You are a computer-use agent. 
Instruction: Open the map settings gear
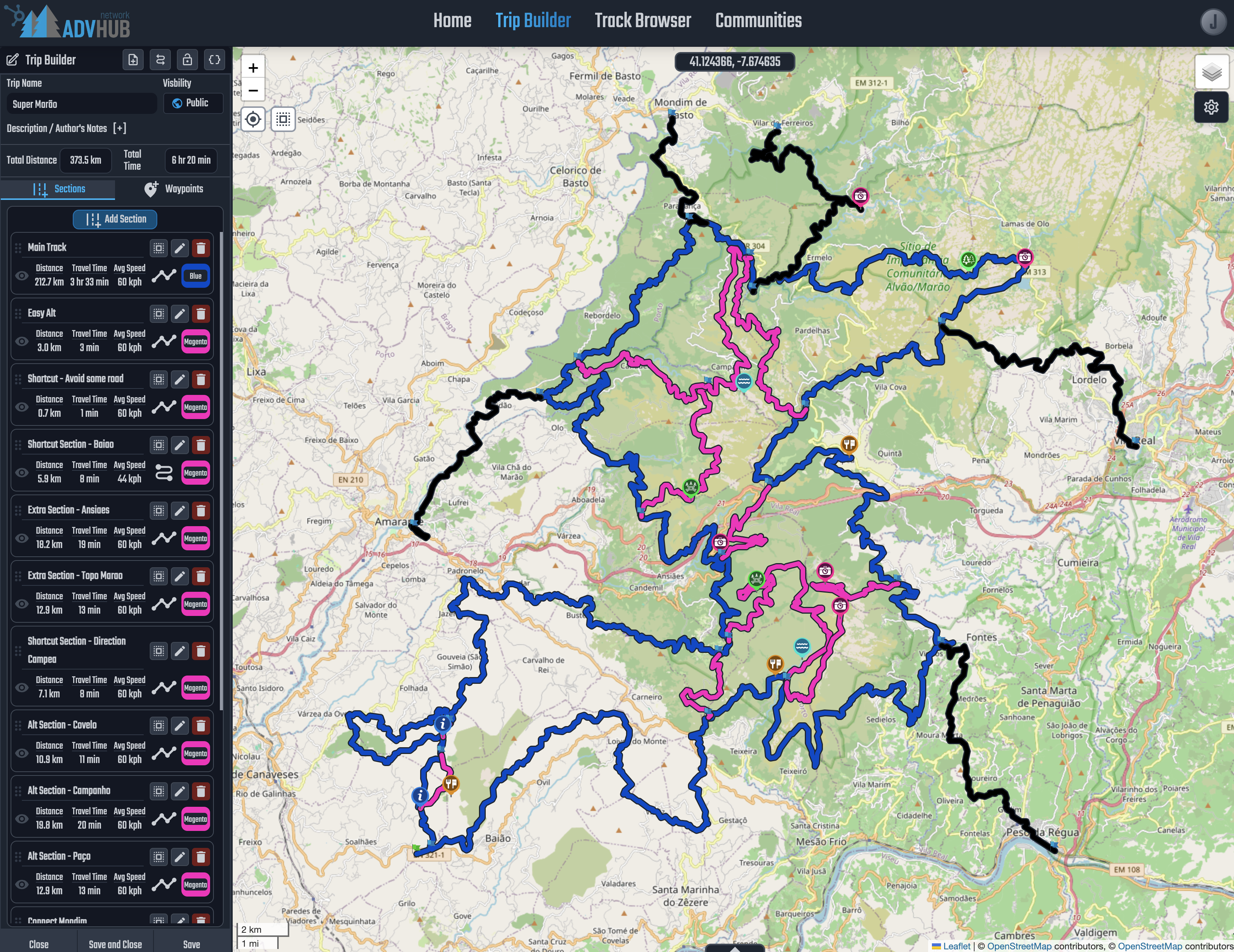(1211, 107)
